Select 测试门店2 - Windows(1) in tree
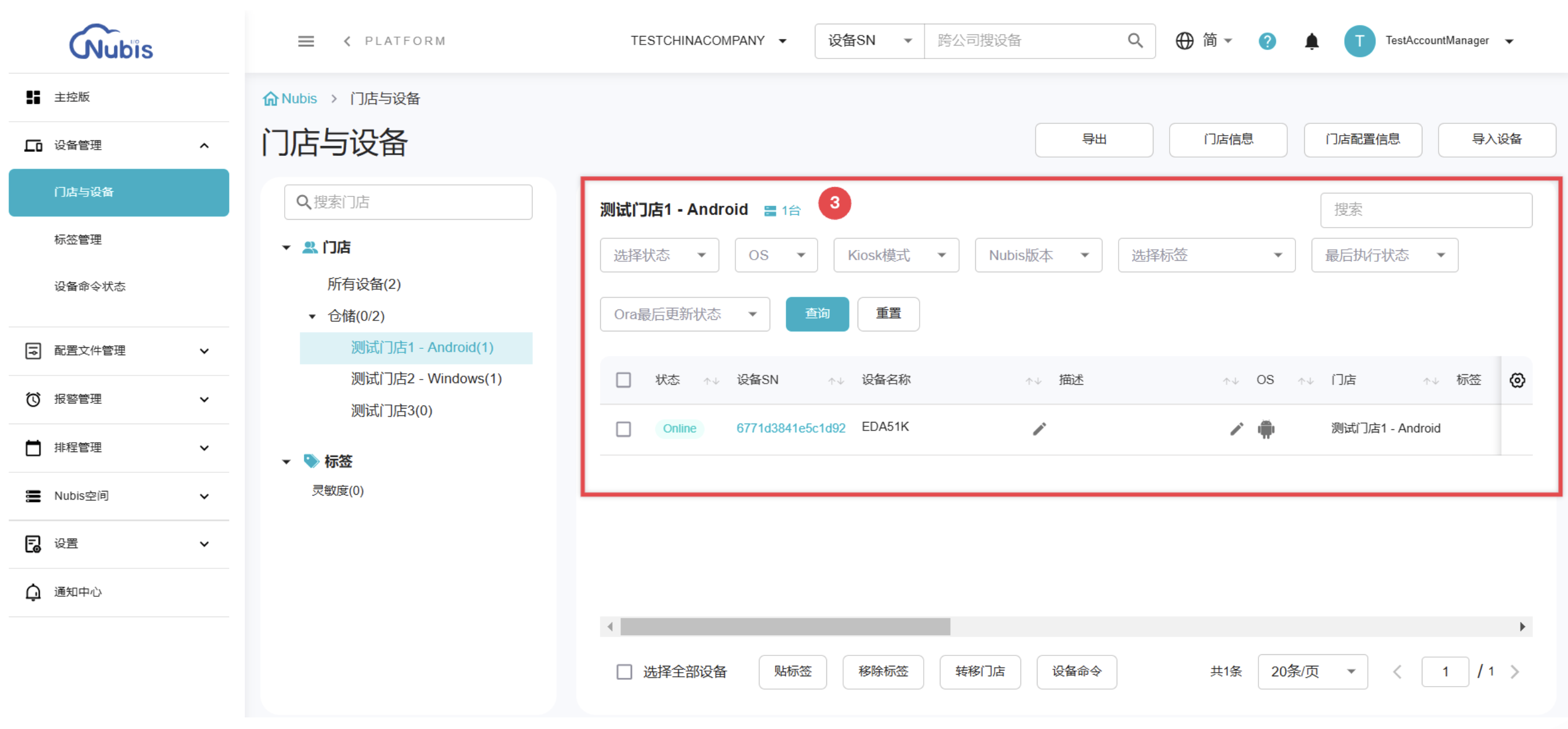Screen dimensions: 1568x729 [x=426, y=379]
